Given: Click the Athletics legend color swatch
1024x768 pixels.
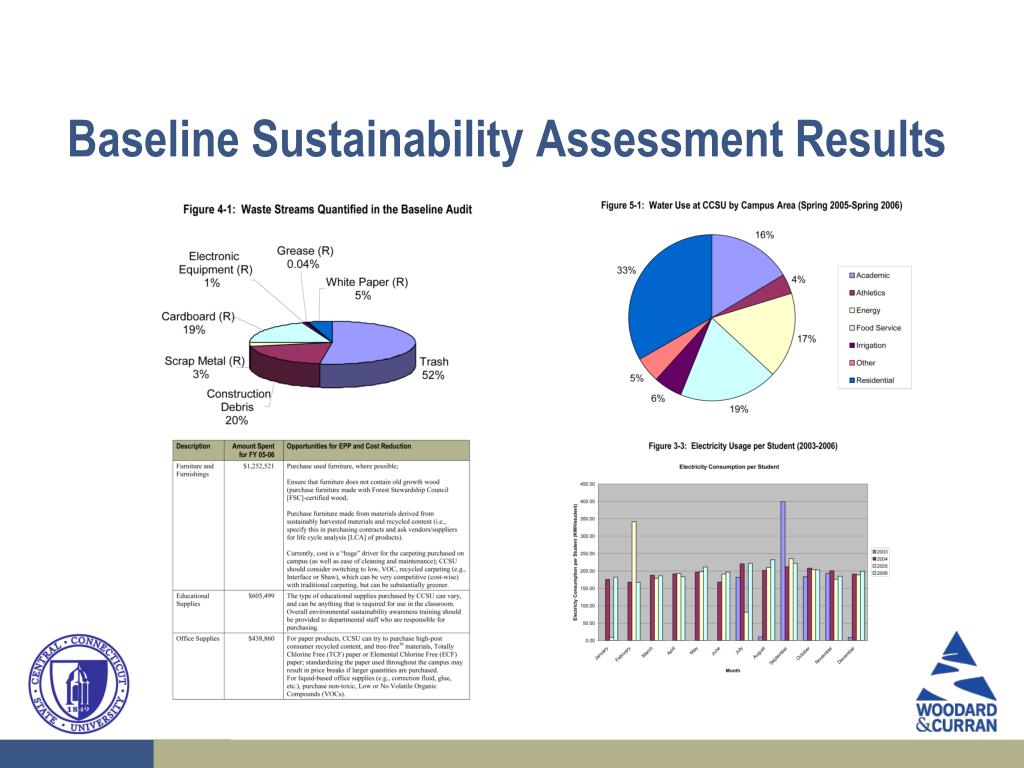Looking at the screenshot, I should 852,293.
